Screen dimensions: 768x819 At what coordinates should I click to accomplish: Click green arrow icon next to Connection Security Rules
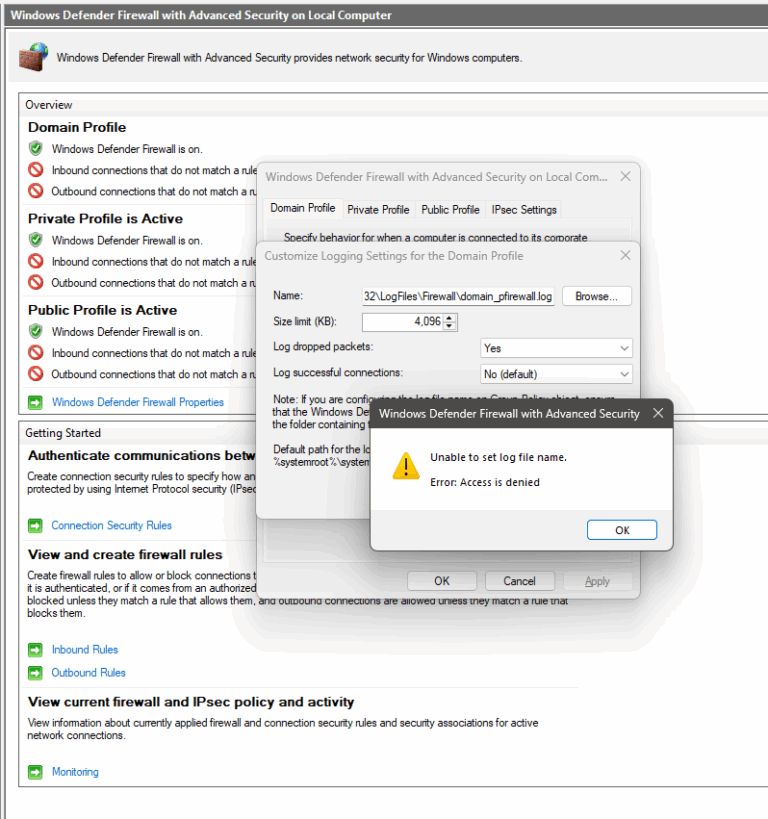(35, 525)
